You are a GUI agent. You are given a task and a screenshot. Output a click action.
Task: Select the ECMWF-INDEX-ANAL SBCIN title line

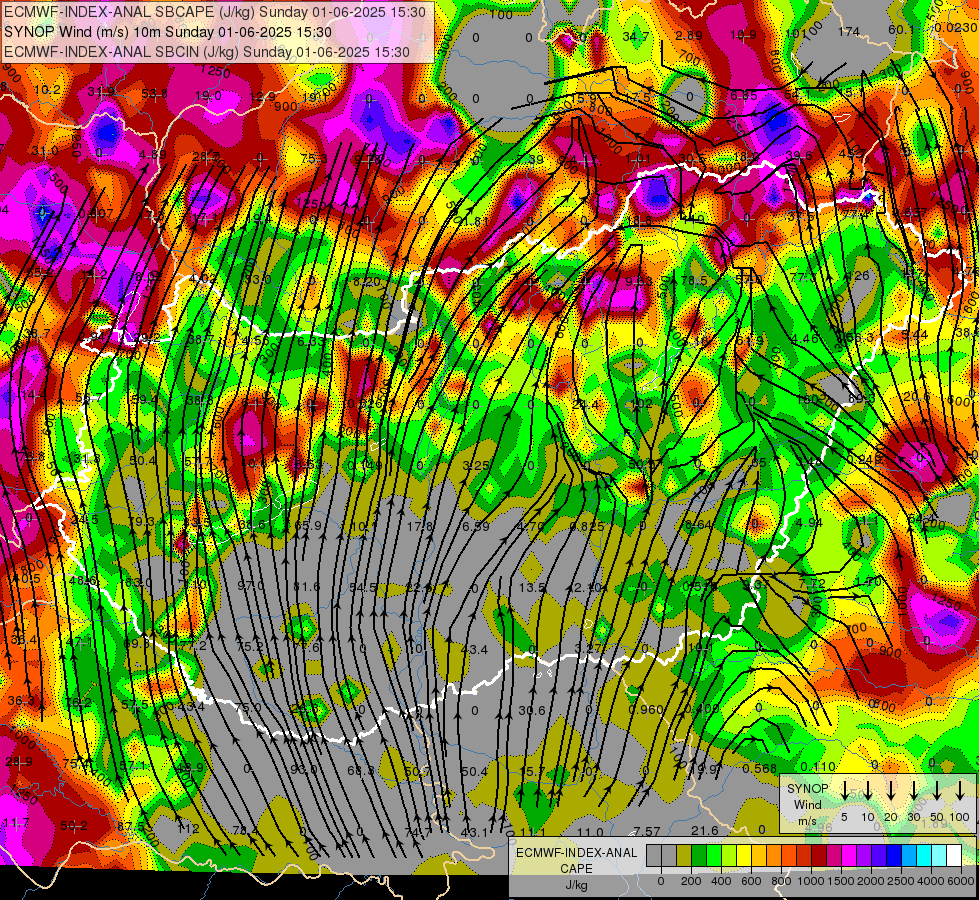[207, 52]
